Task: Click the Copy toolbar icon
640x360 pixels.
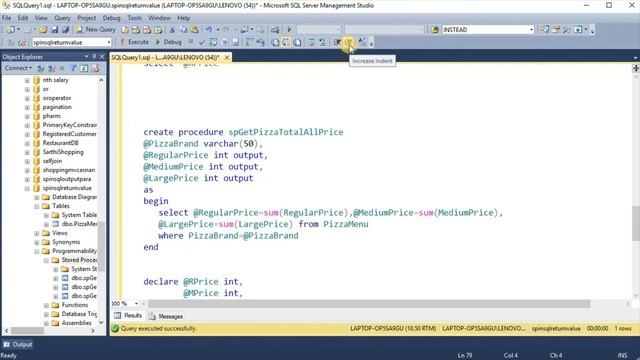Action: pos(183,29)
